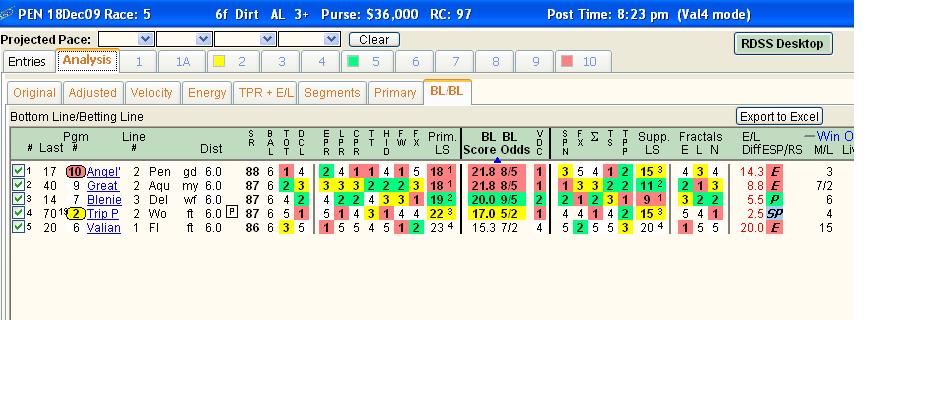Click the P run style icon for Blenie
The image size is (925, 400).
(x=775, y=199)
